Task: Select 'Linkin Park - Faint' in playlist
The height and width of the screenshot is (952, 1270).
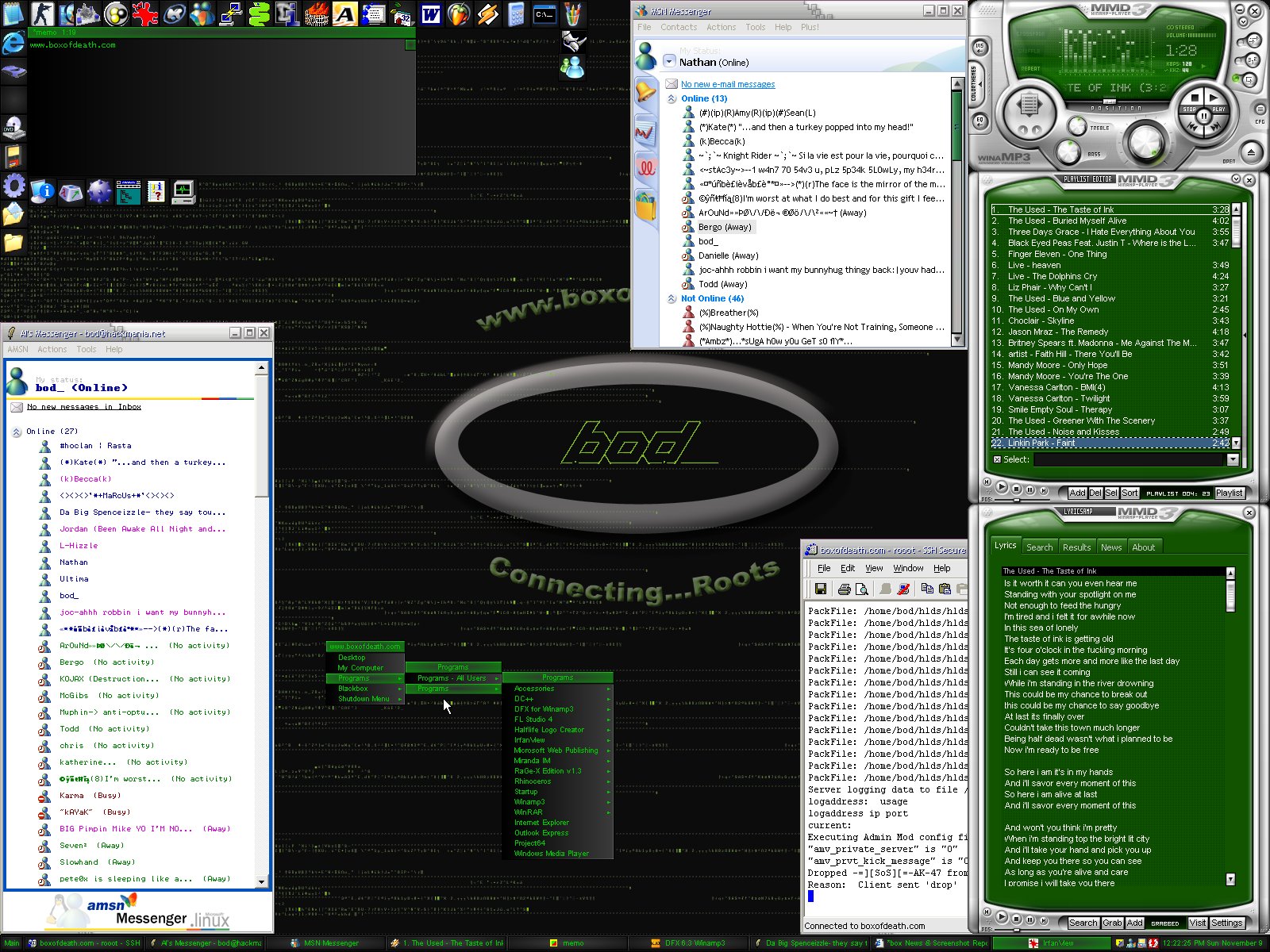Action: (x=1110, y=443)
